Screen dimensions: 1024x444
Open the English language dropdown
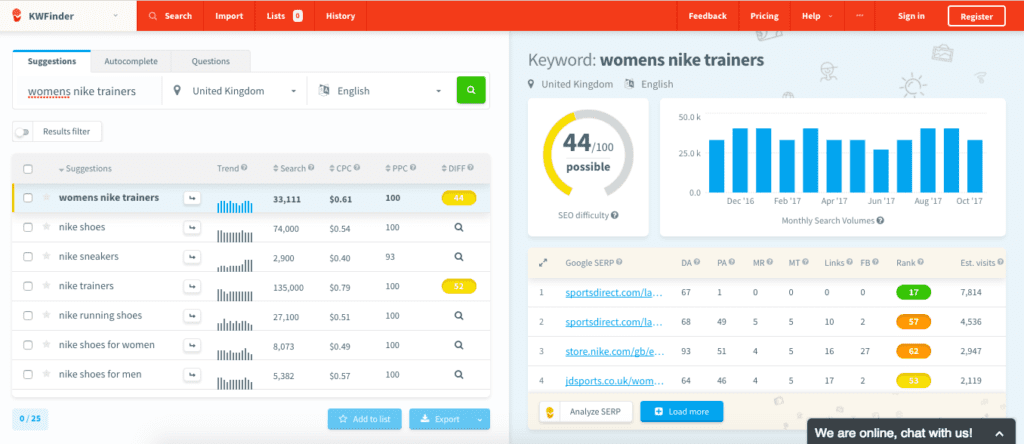point(381,91)
